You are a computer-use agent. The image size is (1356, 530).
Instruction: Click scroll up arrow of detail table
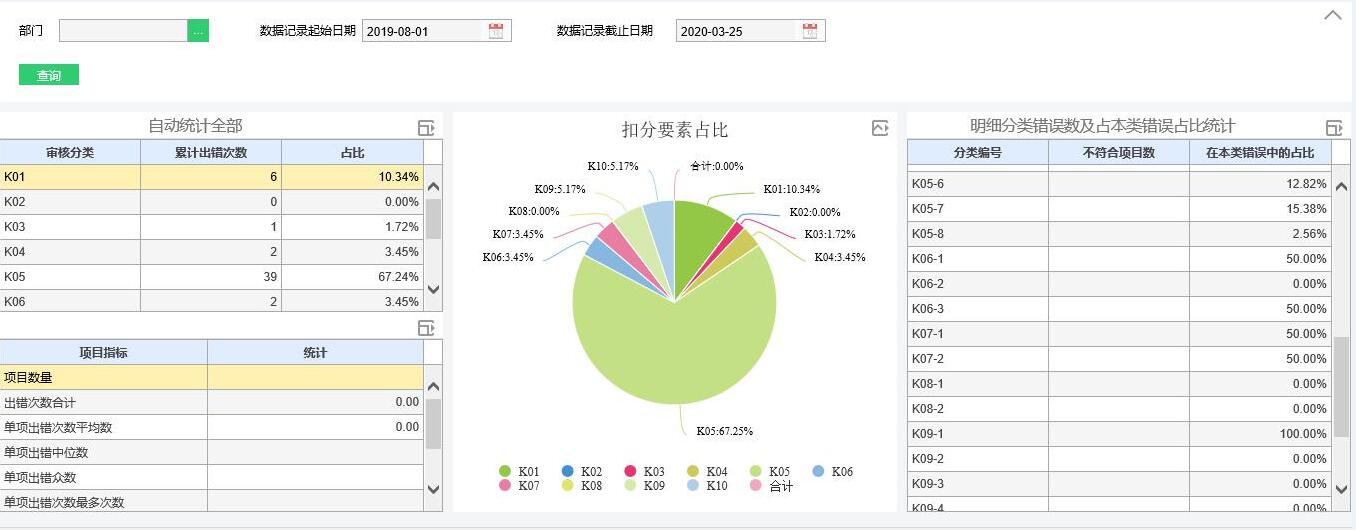1341,186
